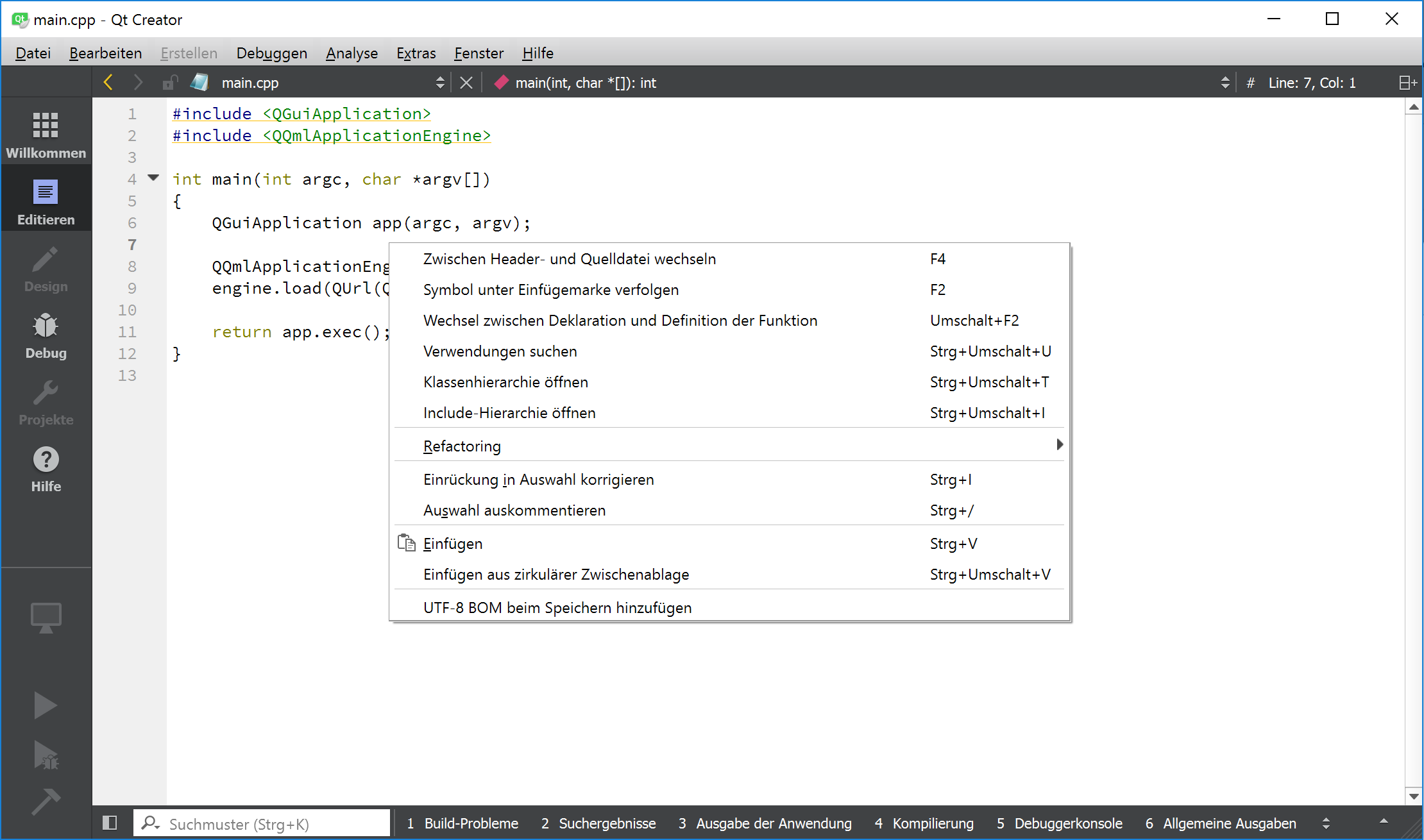Viewport: 1424px width, 840px height.
Task: Click in the Suchmuster locator field
Action: 269,824
